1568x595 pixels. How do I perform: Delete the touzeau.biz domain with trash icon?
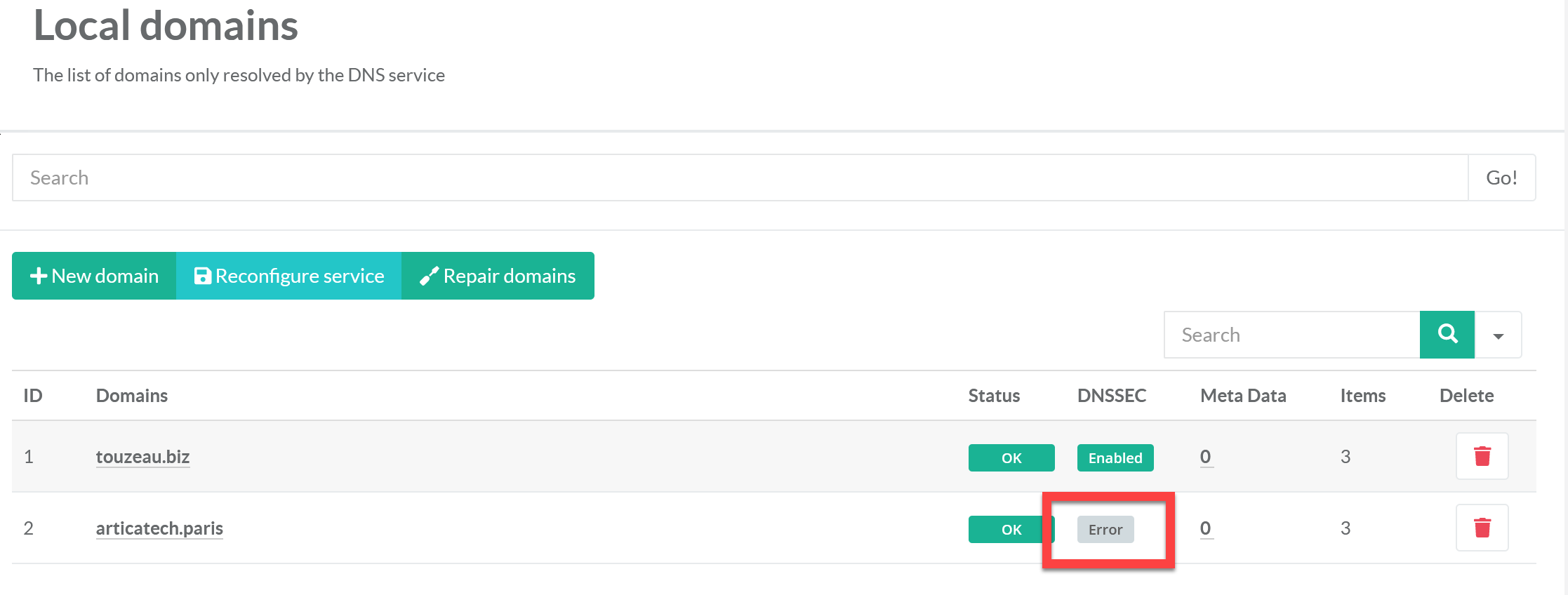[x=1482, y=456]
